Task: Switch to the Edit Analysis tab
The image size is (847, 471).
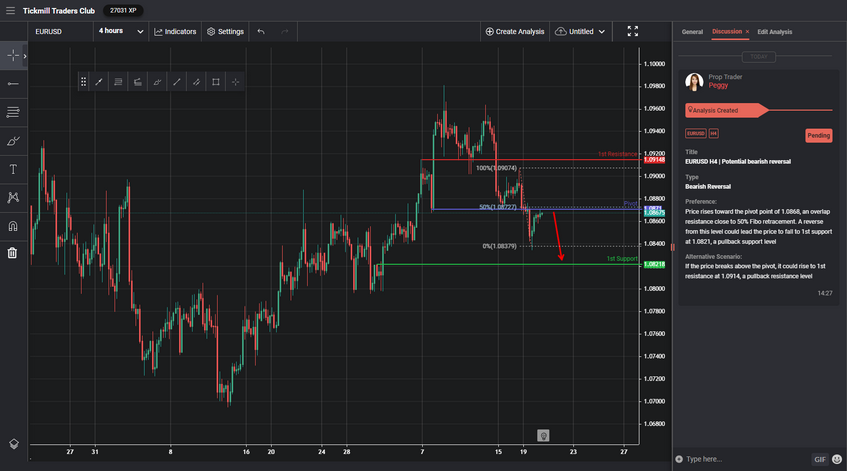Action: [x=775, y=32]
